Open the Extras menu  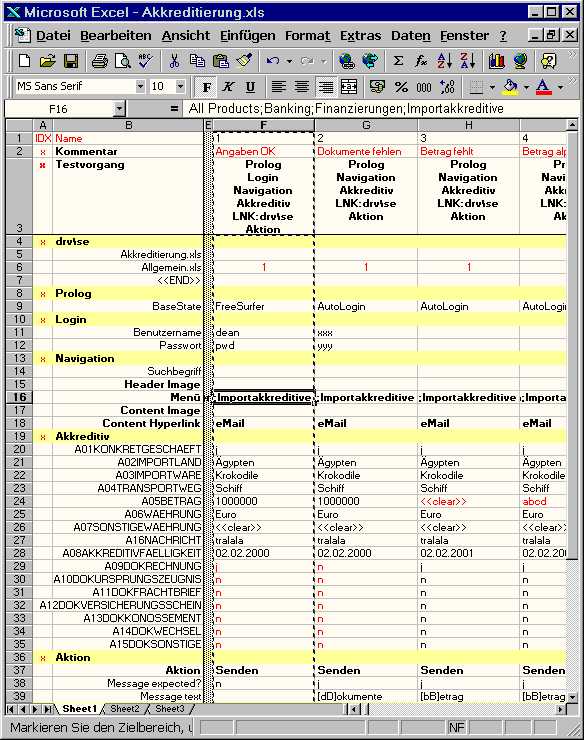point(361,36)
